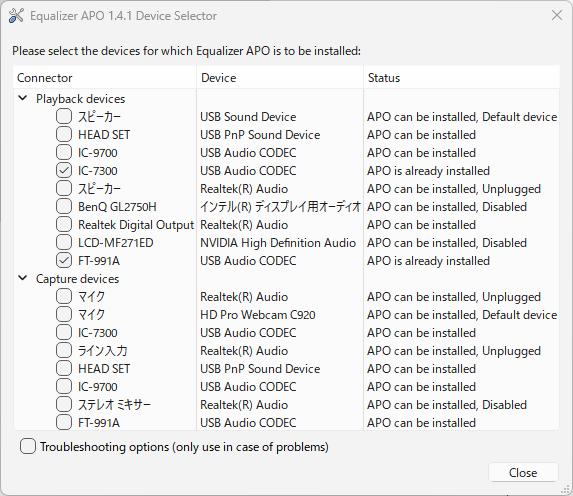Click the Device column header
This screenshot has width=573, height=496.
coord(280,77)
